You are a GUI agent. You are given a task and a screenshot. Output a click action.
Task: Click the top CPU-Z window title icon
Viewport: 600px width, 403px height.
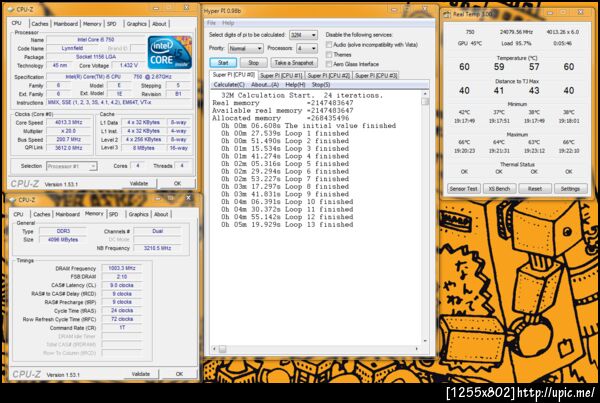(11, 9)
